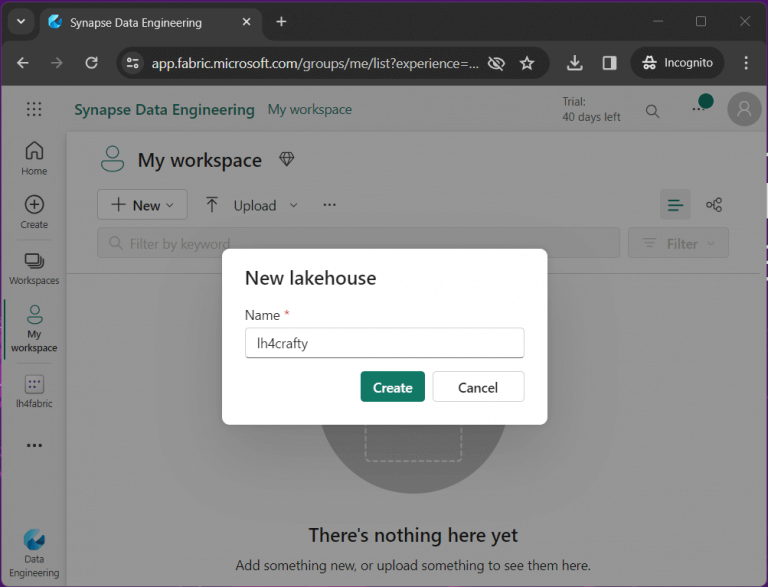Open lh4fabric lakehouse from the sidebar
The image size is (768, 587).
tap(34, 390)
